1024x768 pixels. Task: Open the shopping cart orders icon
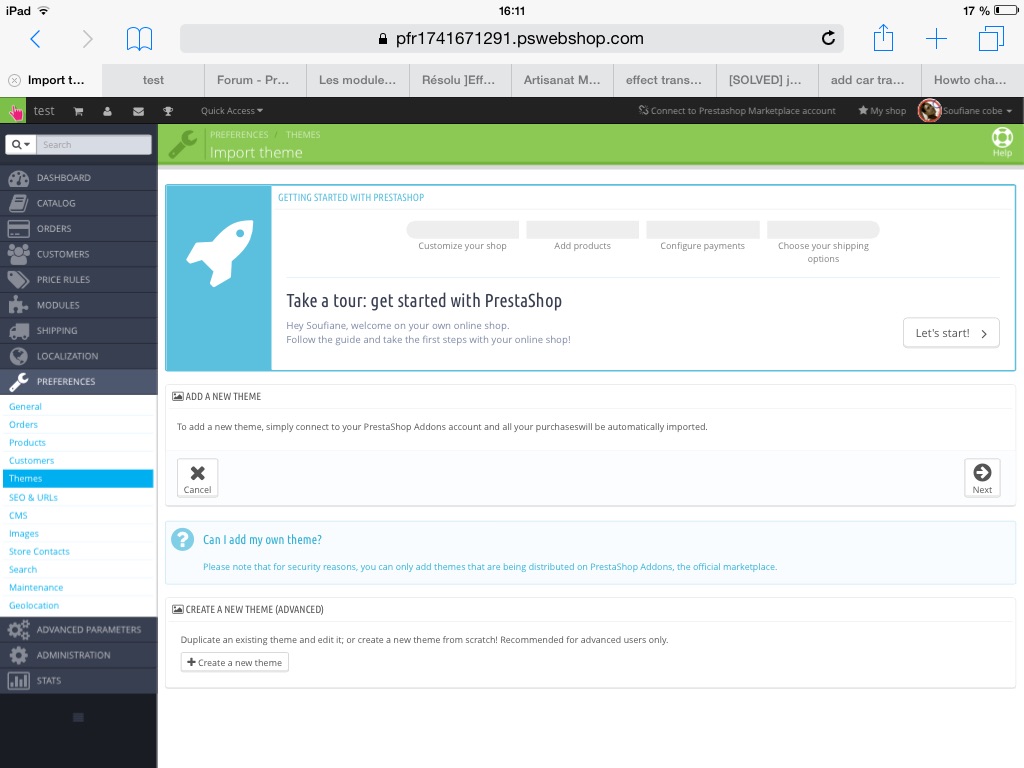click(78, 111)
